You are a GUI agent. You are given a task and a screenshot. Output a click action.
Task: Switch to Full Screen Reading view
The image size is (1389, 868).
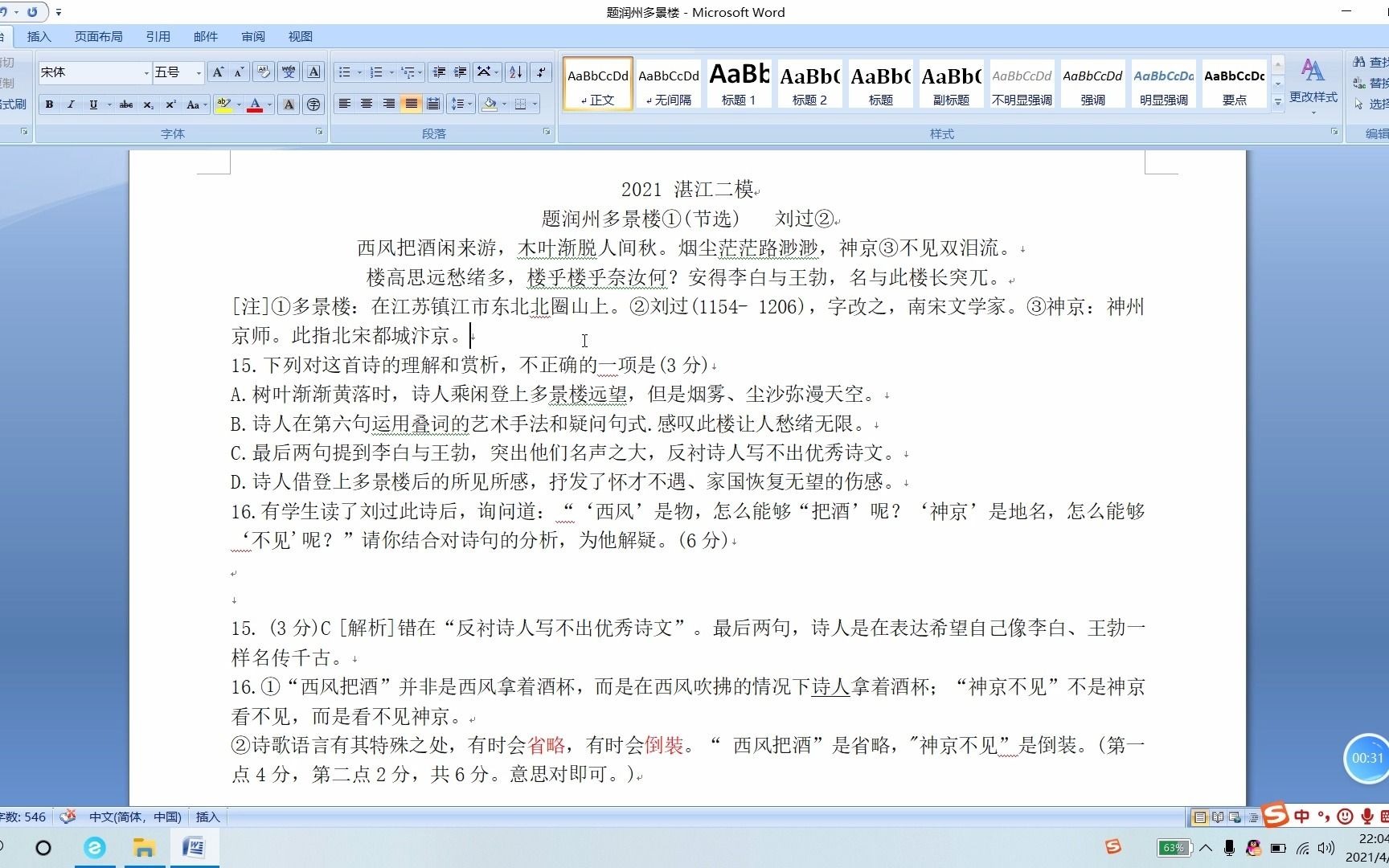(1218, 817)
